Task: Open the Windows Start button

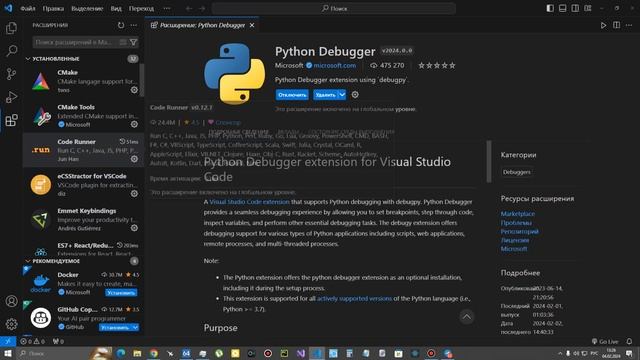Action: (x=8, y=353)
